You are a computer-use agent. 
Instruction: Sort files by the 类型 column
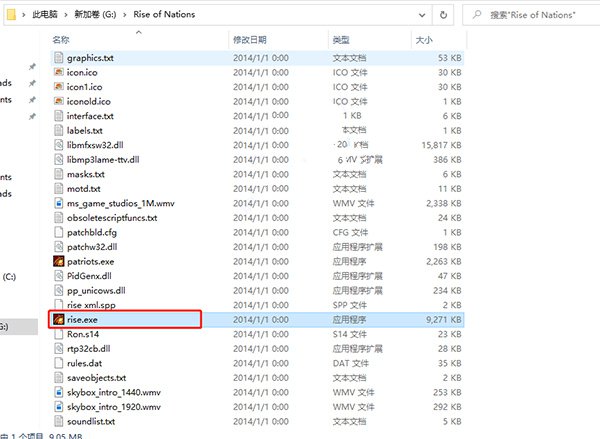click(341, 39)
